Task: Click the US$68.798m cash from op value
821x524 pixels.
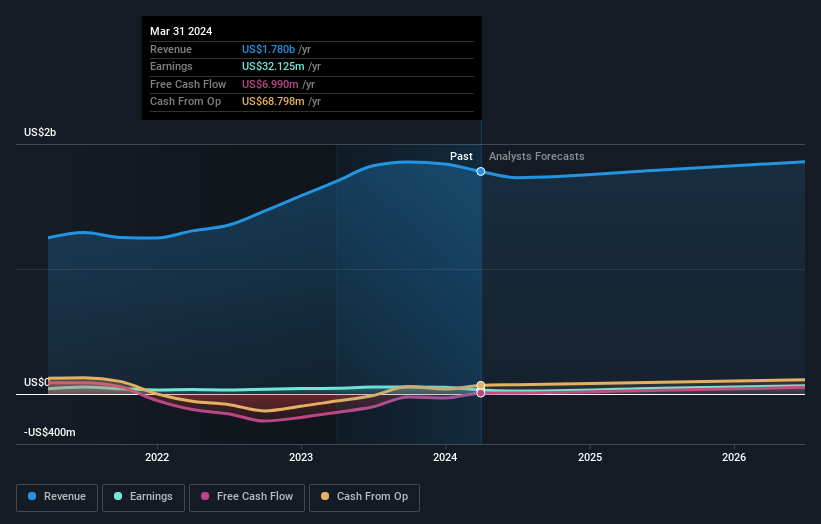Action: click(x=273, y=102)
